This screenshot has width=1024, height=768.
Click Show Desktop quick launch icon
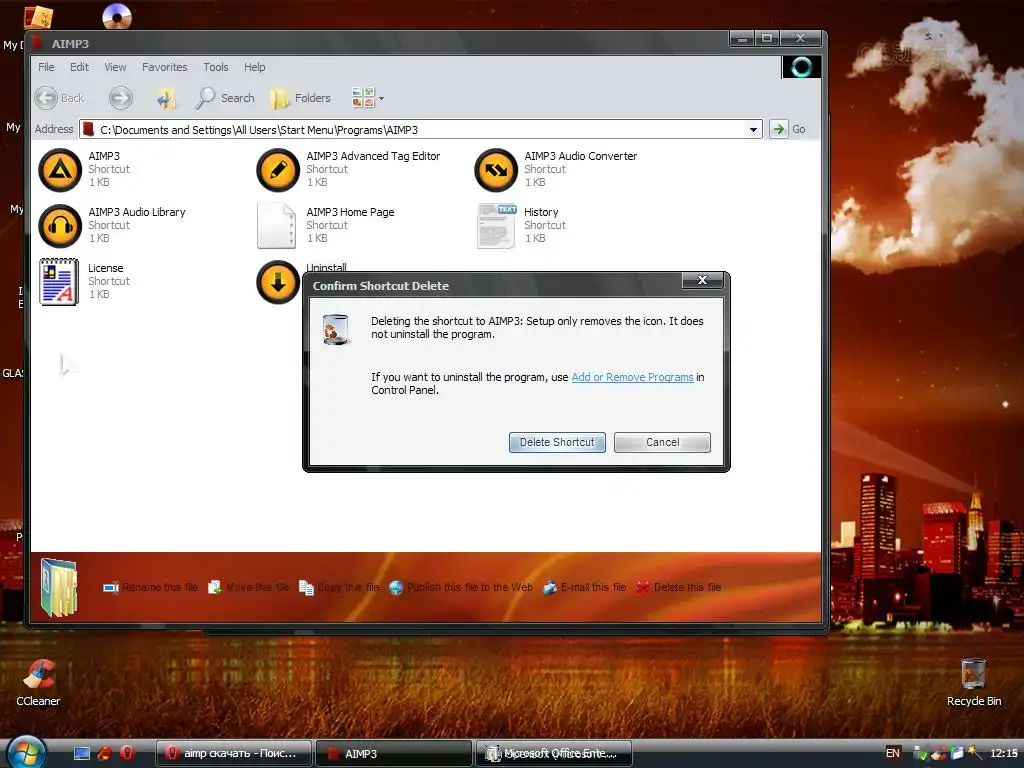(x=82, y=753)
